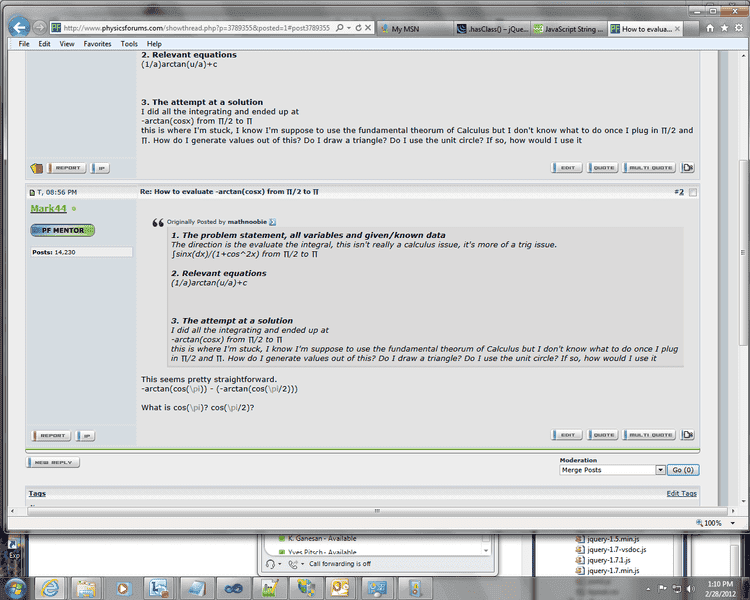Screen dimensions: 750x600
Task: Click Report button on first post
Action: (x=66, y=168)
